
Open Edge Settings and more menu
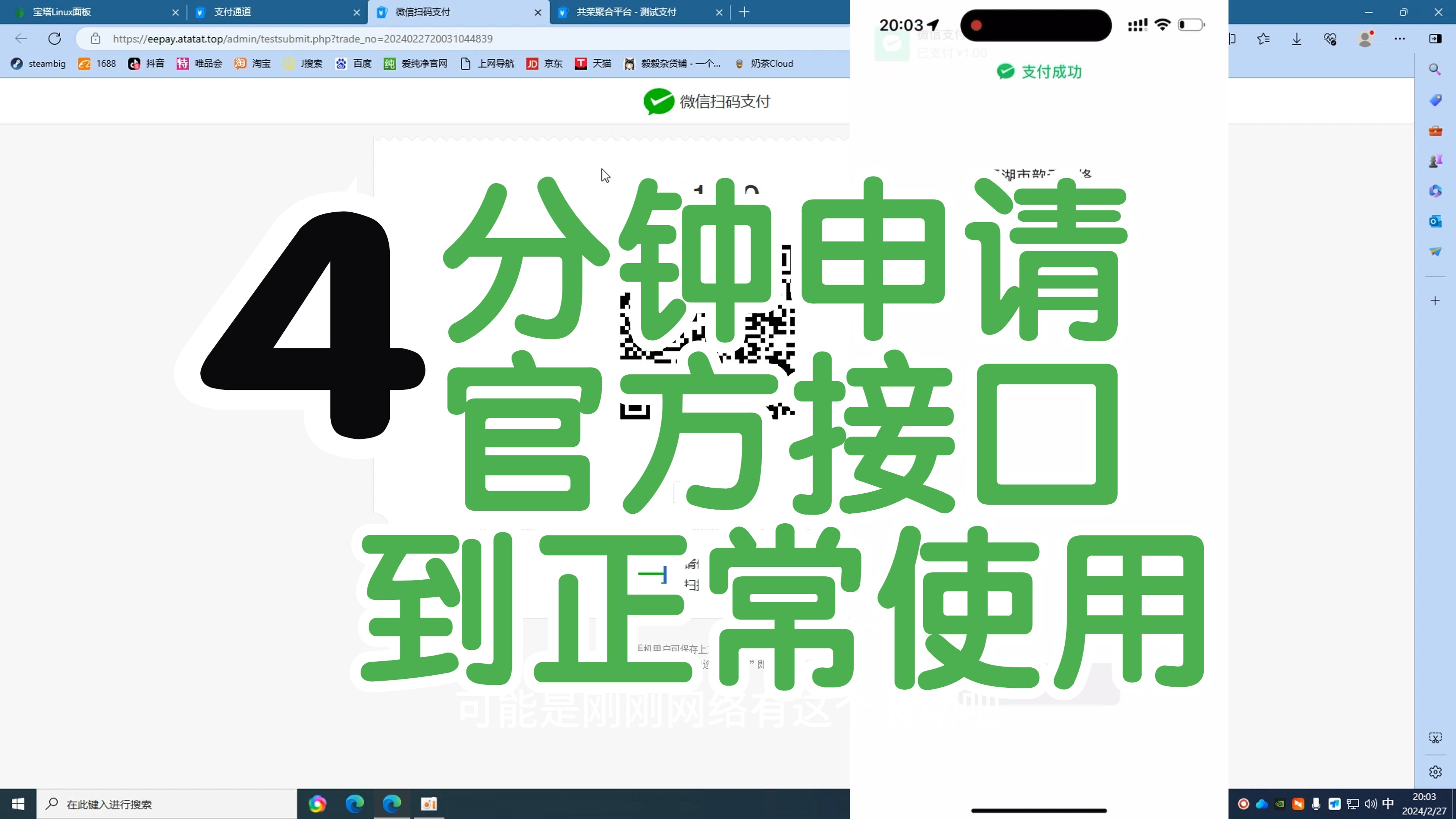1400,38
